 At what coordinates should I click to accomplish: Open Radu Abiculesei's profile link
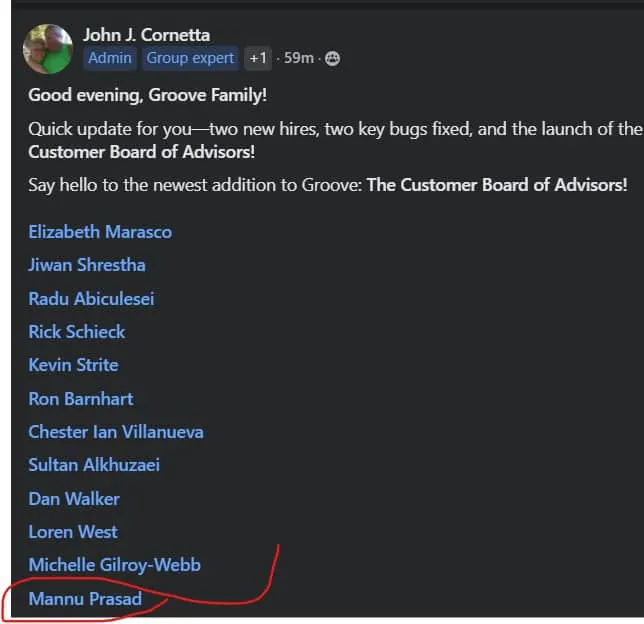pyautogui.click(x=92, y=299)
